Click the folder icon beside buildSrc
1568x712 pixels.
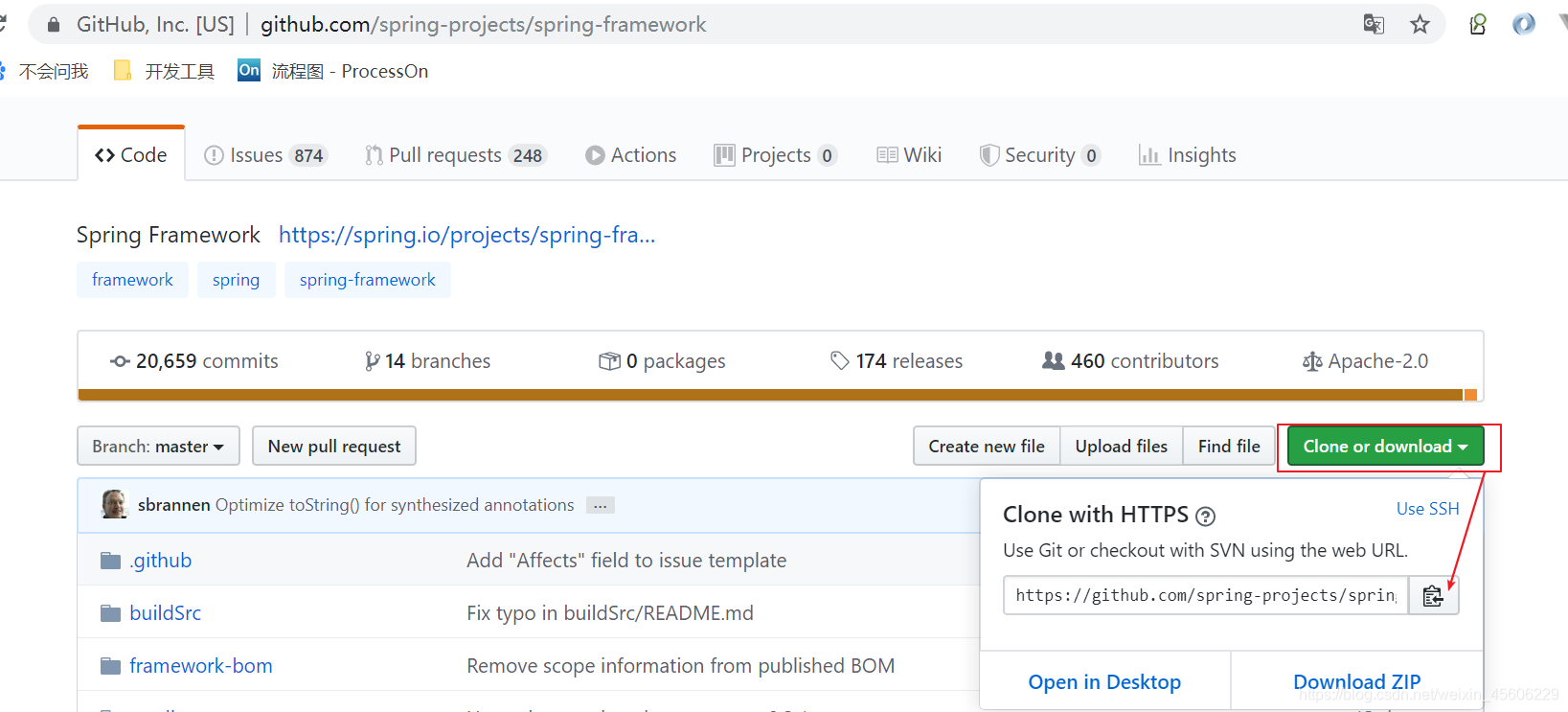click(x=111, y=613)
